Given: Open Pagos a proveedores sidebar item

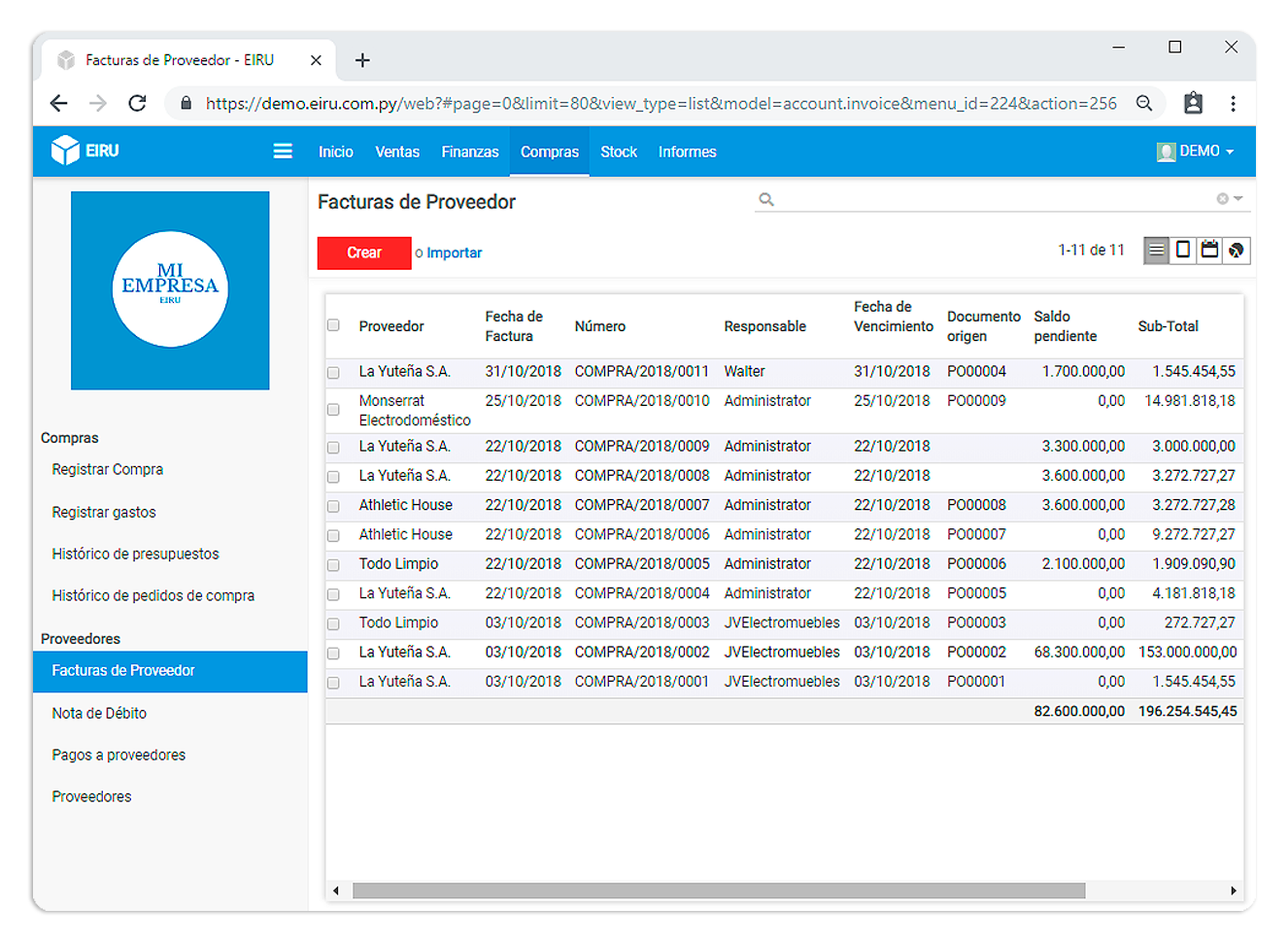Looking at the screenshot, I should pyautogui.click(x=119, y=755).
